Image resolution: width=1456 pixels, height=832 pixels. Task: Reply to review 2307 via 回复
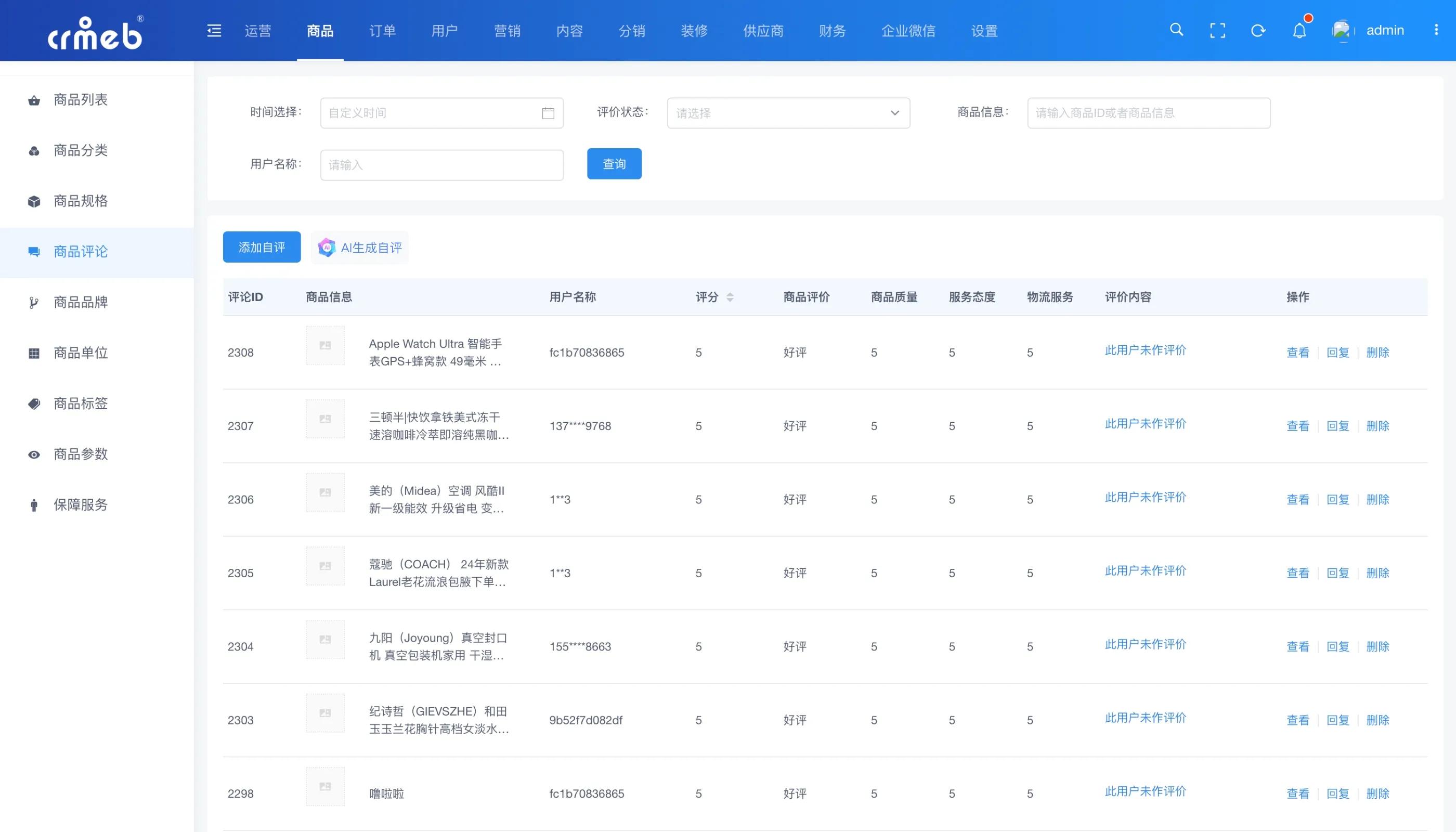[x=1338, y=426]
